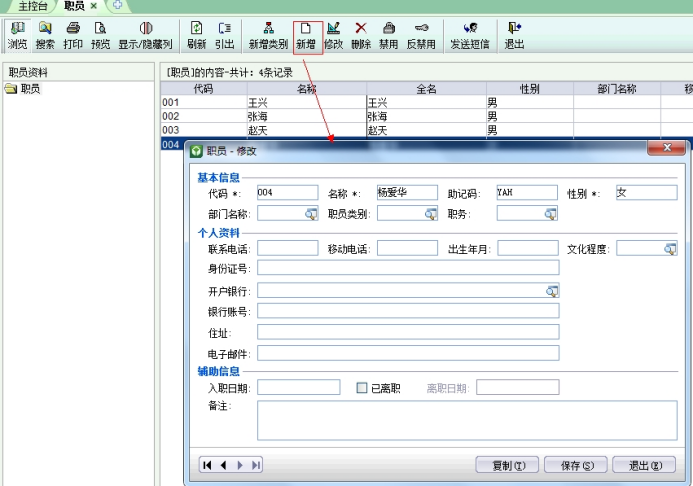Toggle the 已离职 checkbox
This screenshot has height=486, width=693.
(362, 388)
